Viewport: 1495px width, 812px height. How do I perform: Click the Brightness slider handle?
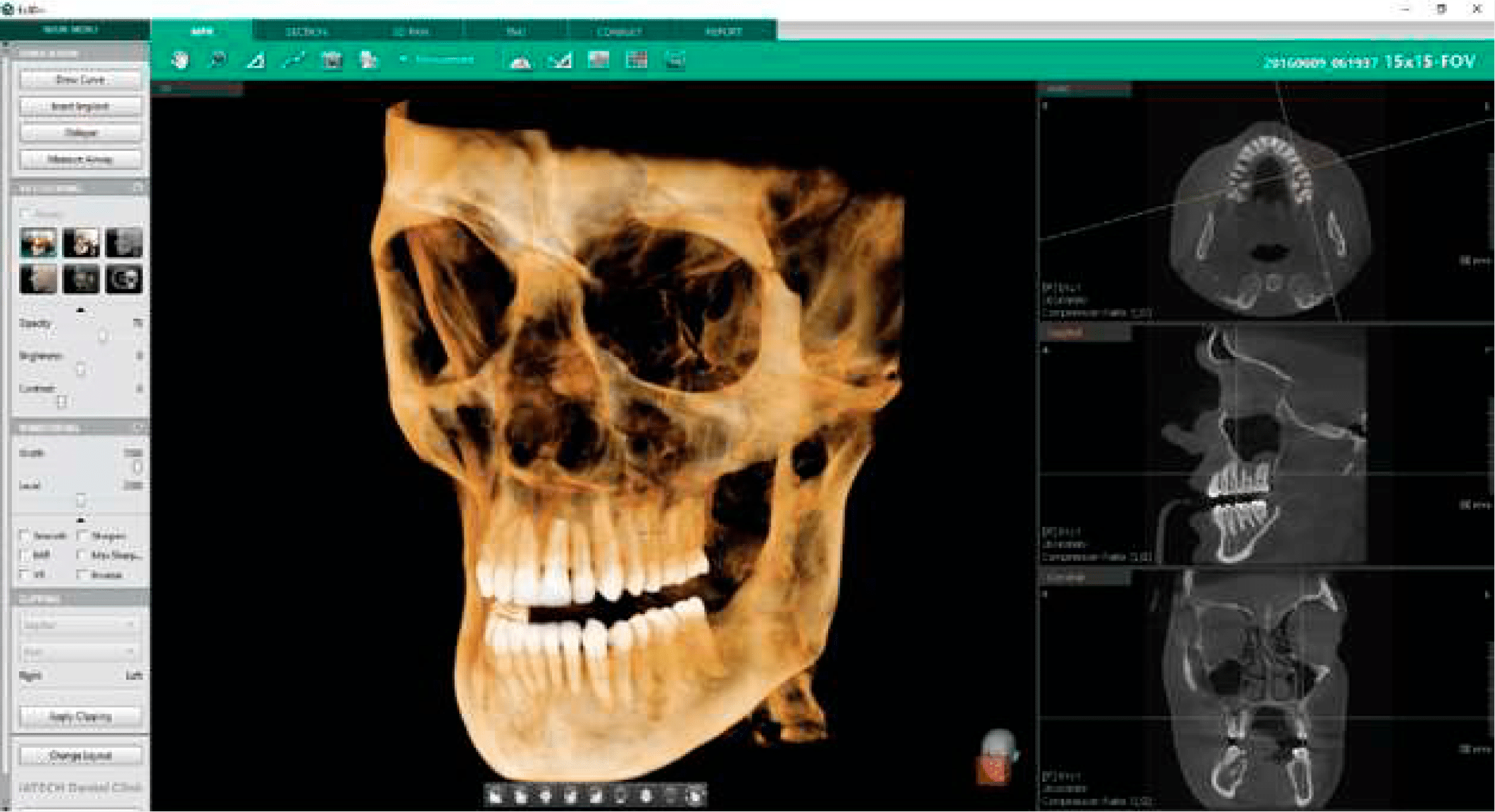[81, 369]
